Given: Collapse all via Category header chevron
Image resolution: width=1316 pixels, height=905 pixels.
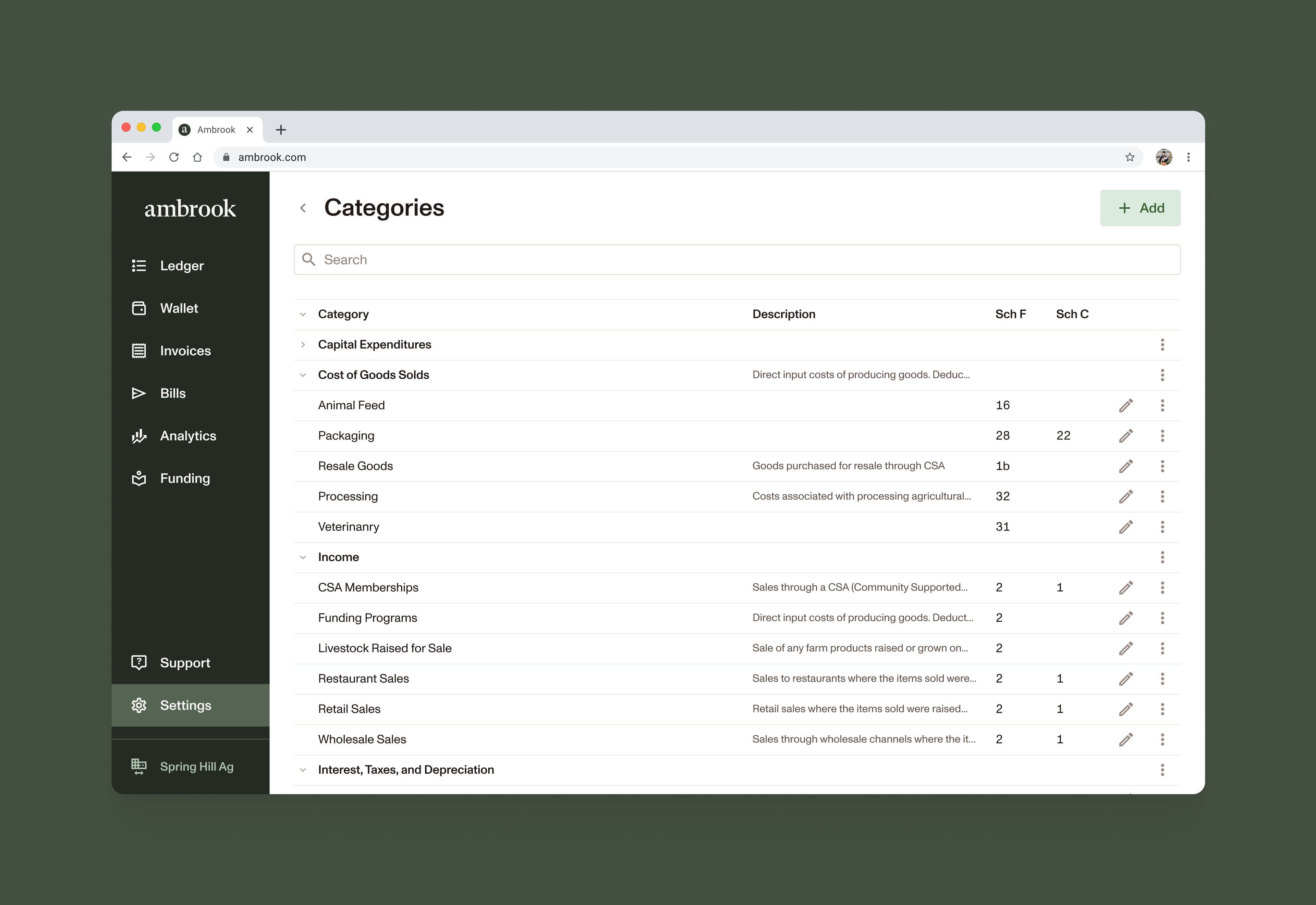Looking at the screenshot, I should coord(303,315).
